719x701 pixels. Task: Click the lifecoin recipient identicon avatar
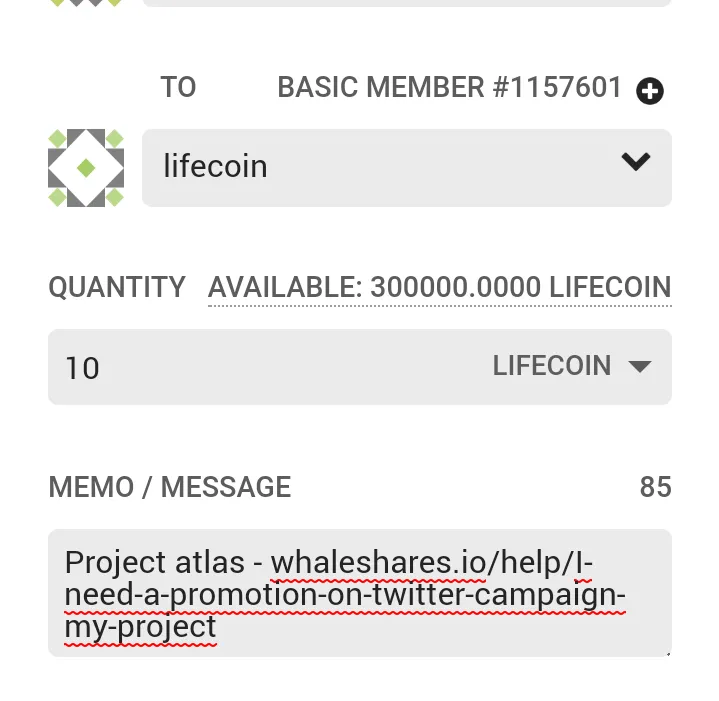[86, 168]
